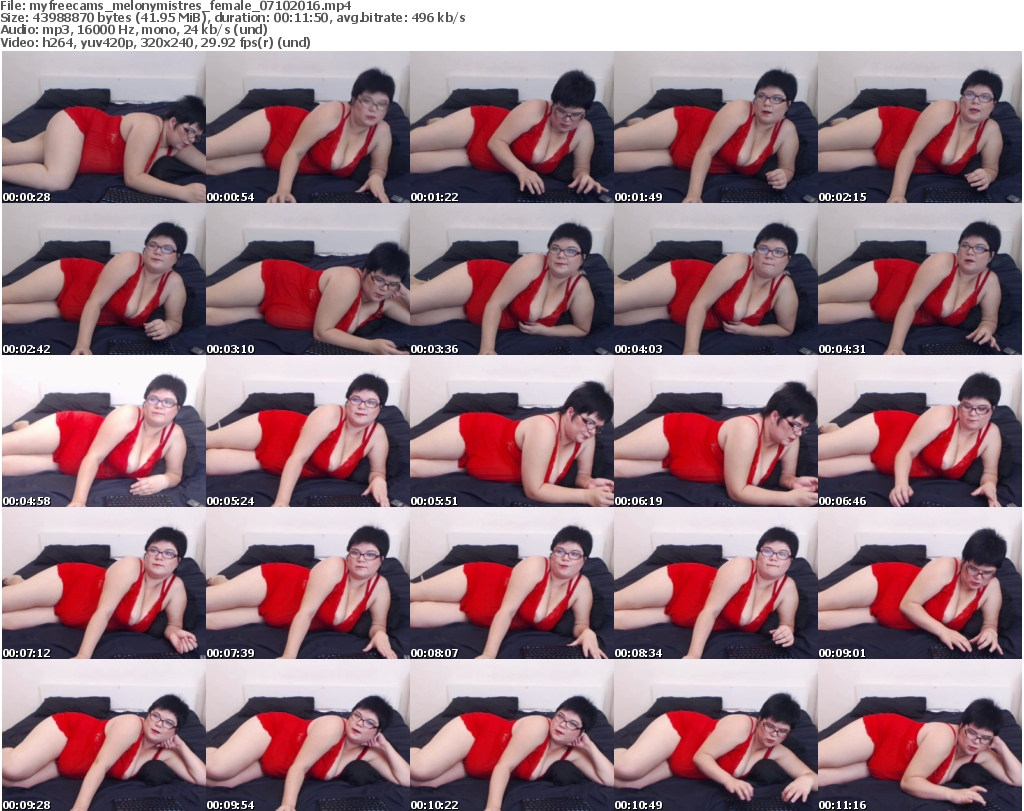Open the thumbnail stamped 00:03:10
The height and width of the screenshot is (811, 1024).
point(308,279)
